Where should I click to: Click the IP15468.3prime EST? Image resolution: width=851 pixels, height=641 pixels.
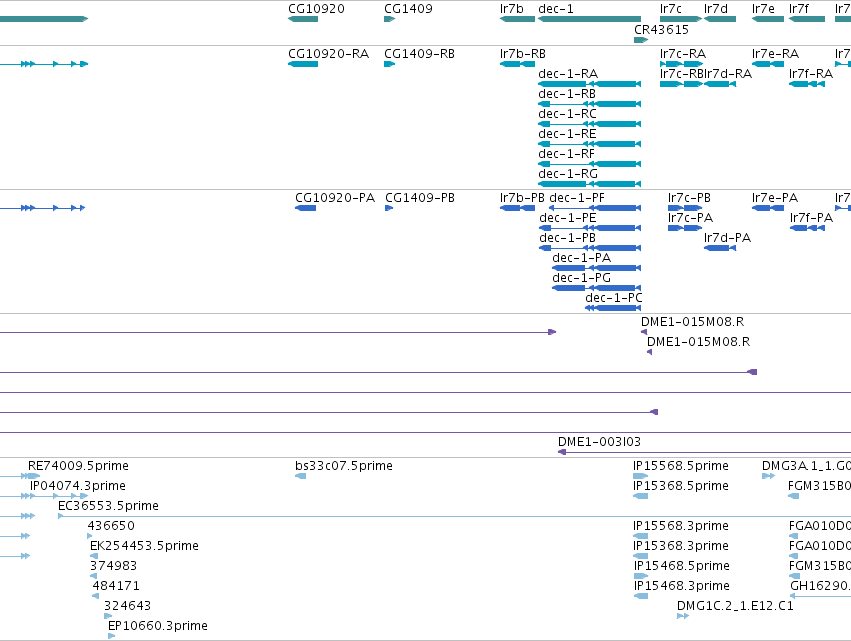640,596
